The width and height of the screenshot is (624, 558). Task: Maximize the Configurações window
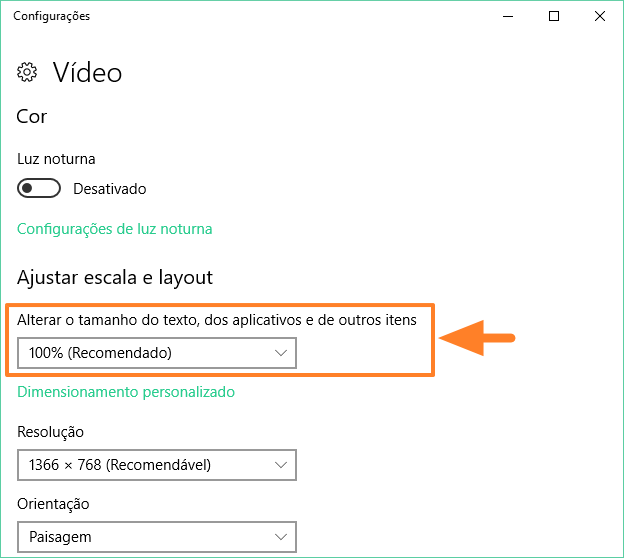tap(554, 16)
